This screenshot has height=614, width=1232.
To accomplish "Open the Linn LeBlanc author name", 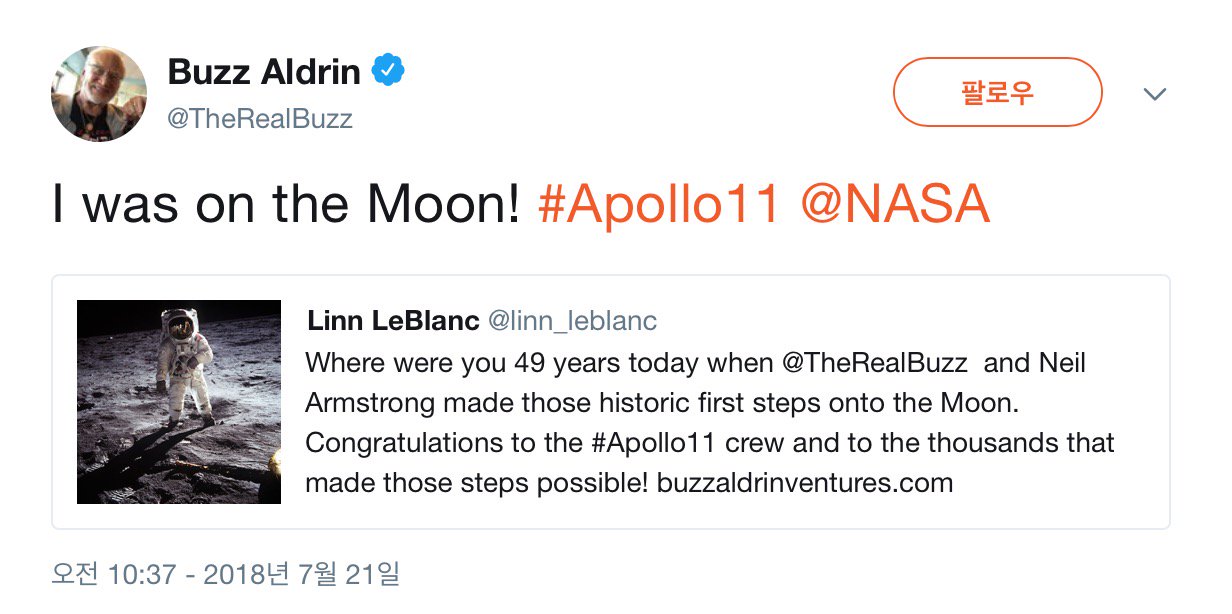I will 392,321.
